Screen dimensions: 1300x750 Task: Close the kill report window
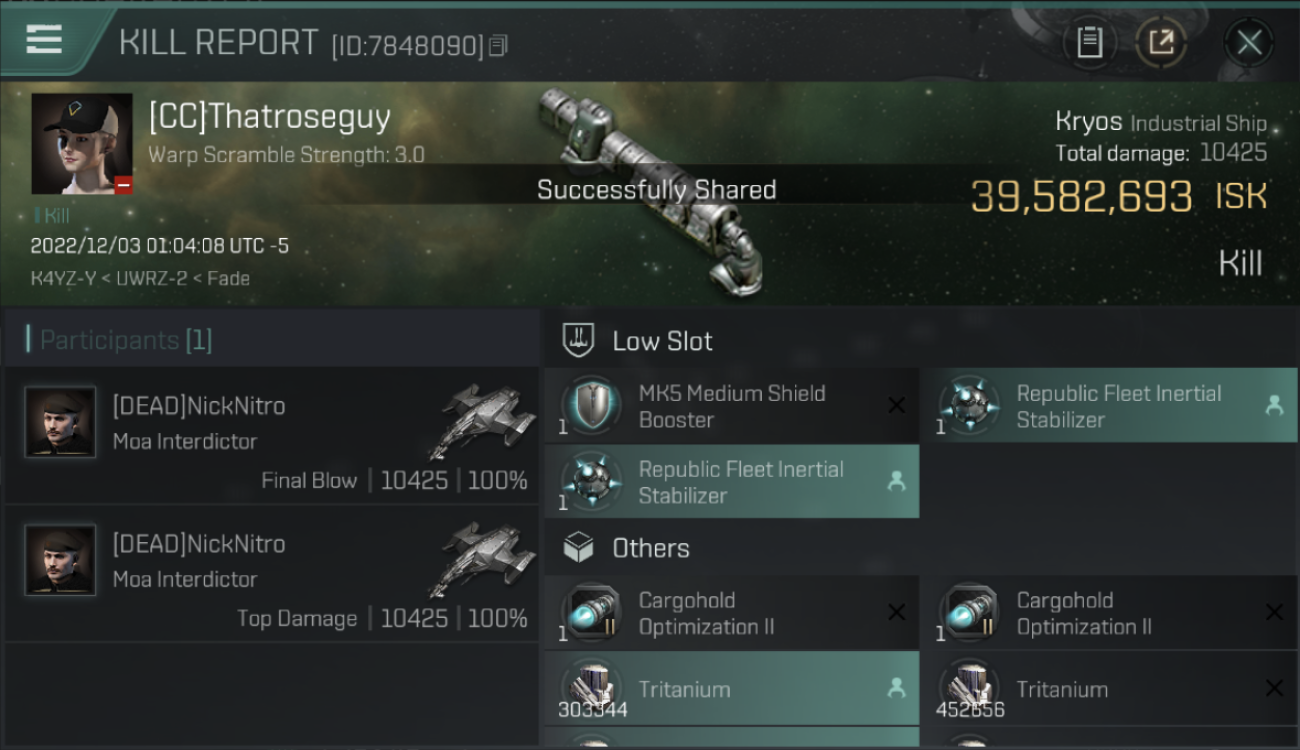tap(1249, 42)
